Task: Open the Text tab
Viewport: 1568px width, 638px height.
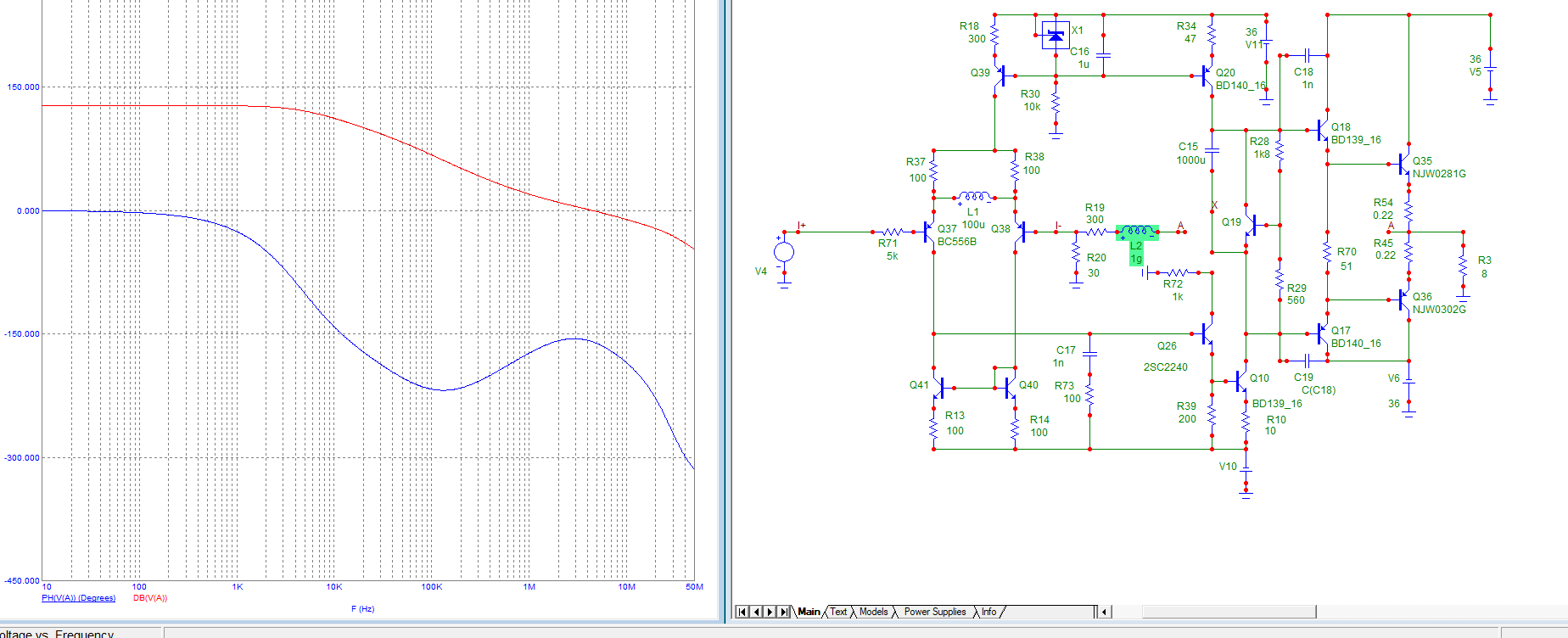Action: (x=838, y=612)
